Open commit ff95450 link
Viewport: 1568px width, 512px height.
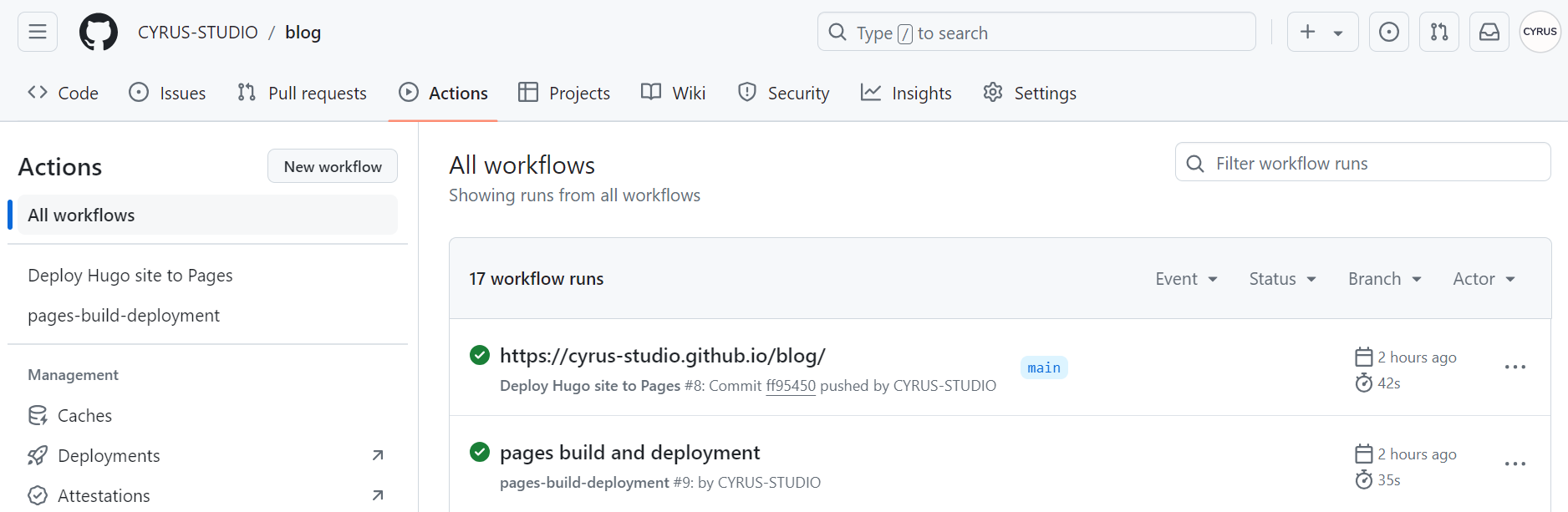pyautogui.click(x=790, y=386)
